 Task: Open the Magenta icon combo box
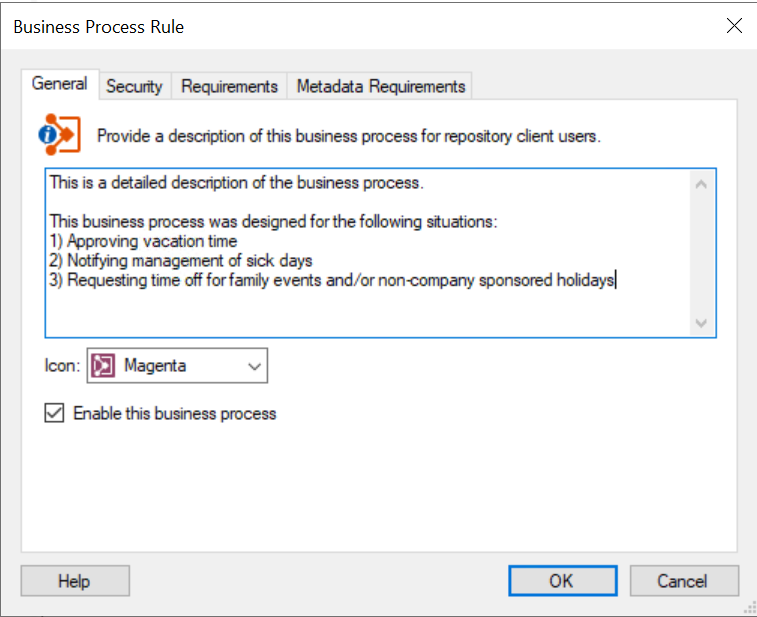point(177,366)
